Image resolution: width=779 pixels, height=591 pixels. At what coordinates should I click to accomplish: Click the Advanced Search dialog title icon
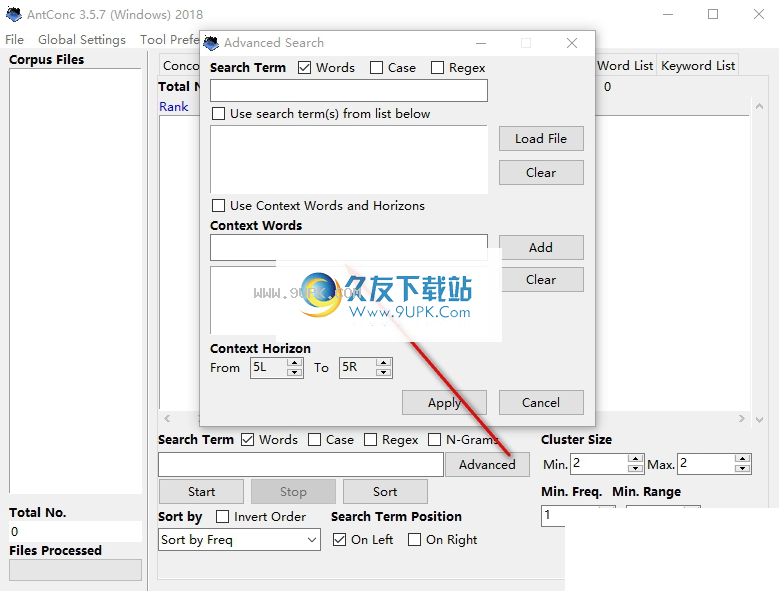click(211, 43)
